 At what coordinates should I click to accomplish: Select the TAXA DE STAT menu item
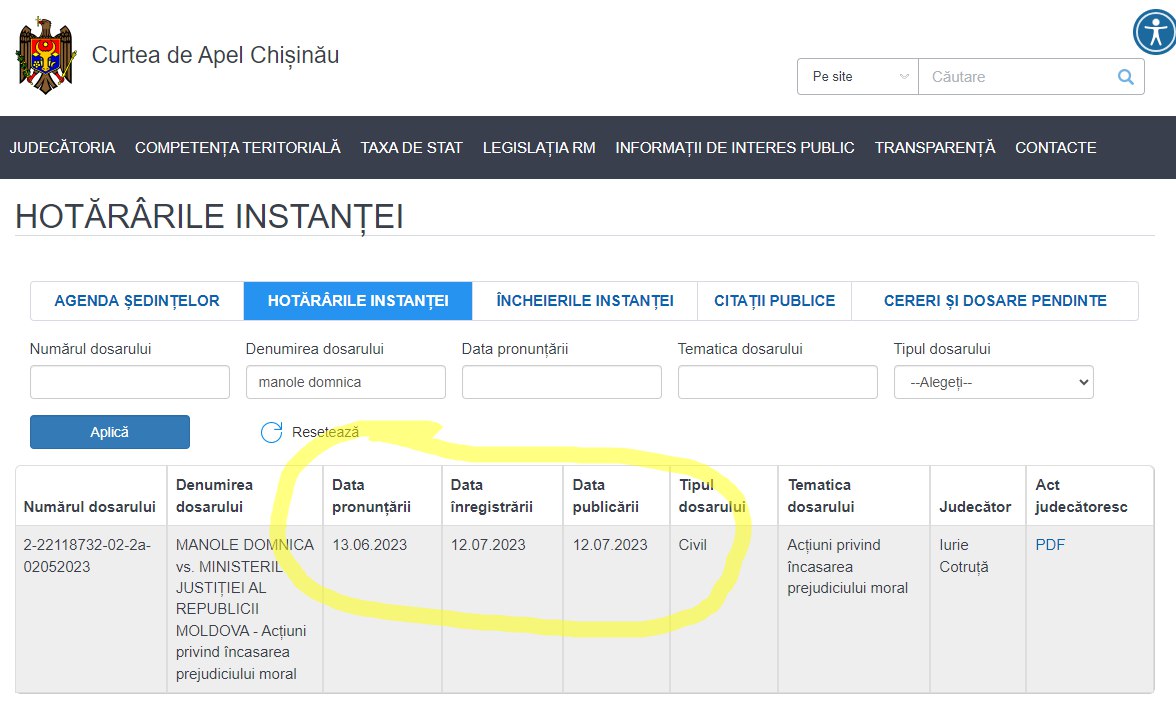pyautogui.click(x=411, y=148)
